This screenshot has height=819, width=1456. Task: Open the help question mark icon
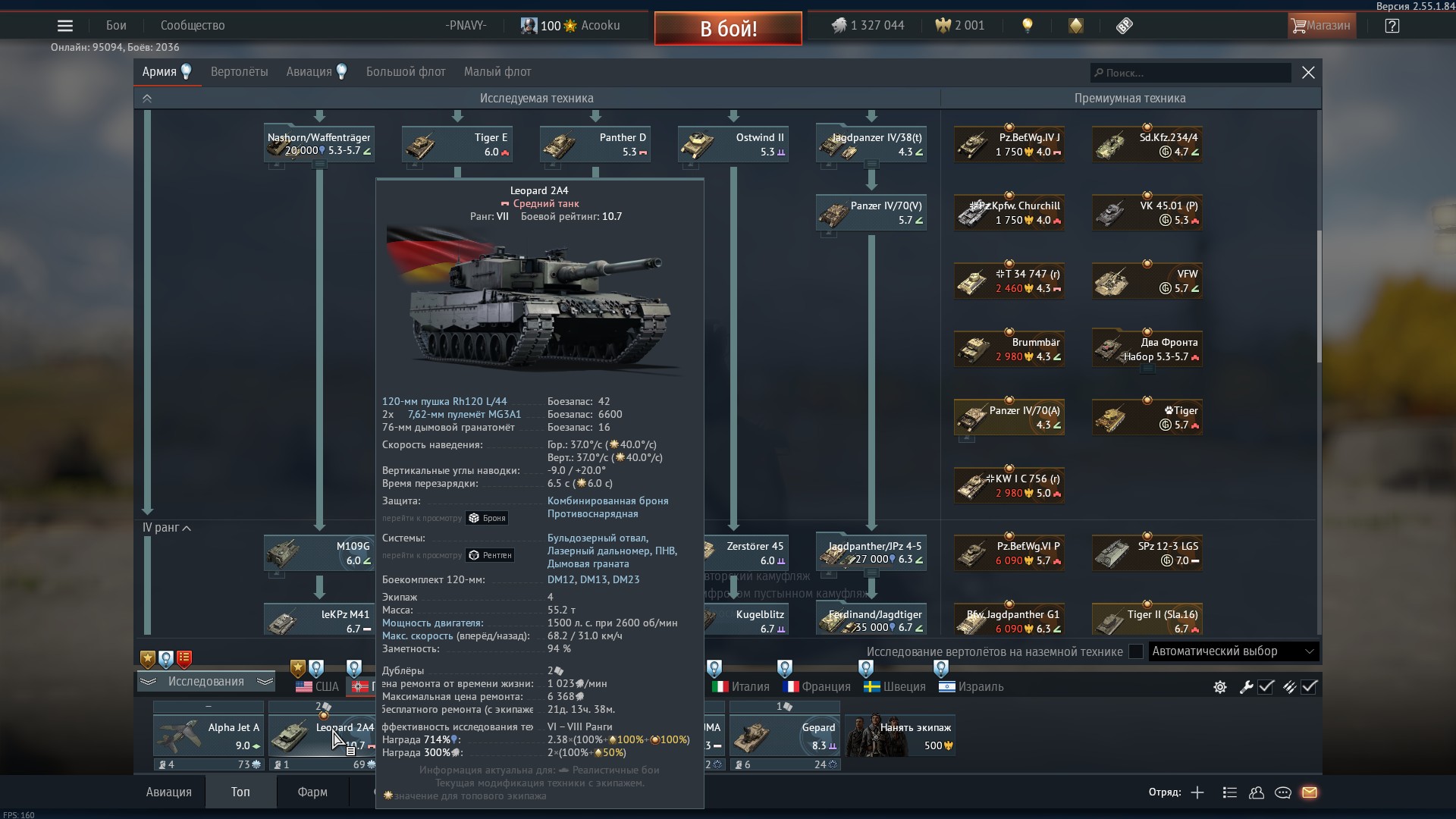pos(1392,26)
